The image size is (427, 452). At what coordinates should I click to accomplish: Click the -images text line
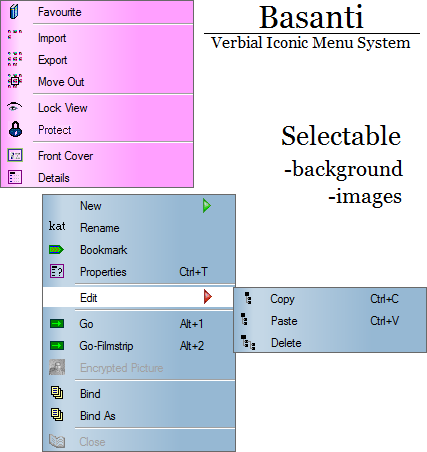pos(365,197)
